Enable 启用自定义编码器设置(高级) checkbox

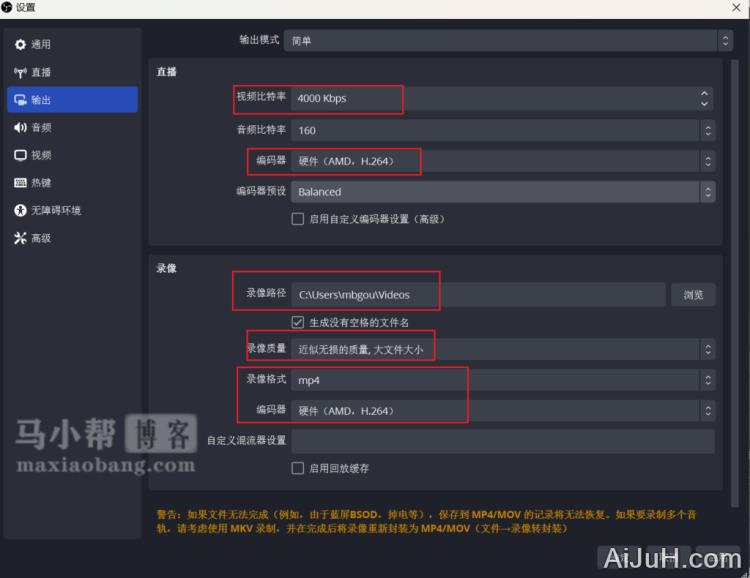tap(297, 219)
